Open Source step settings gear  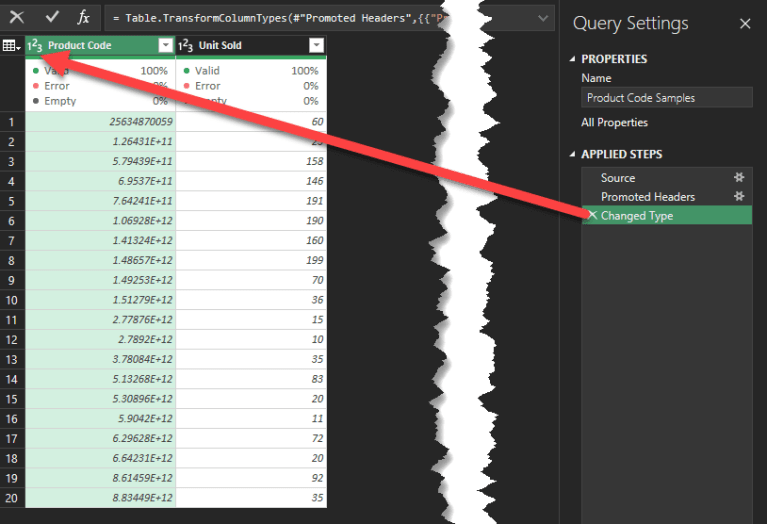(x=739, y=178)
